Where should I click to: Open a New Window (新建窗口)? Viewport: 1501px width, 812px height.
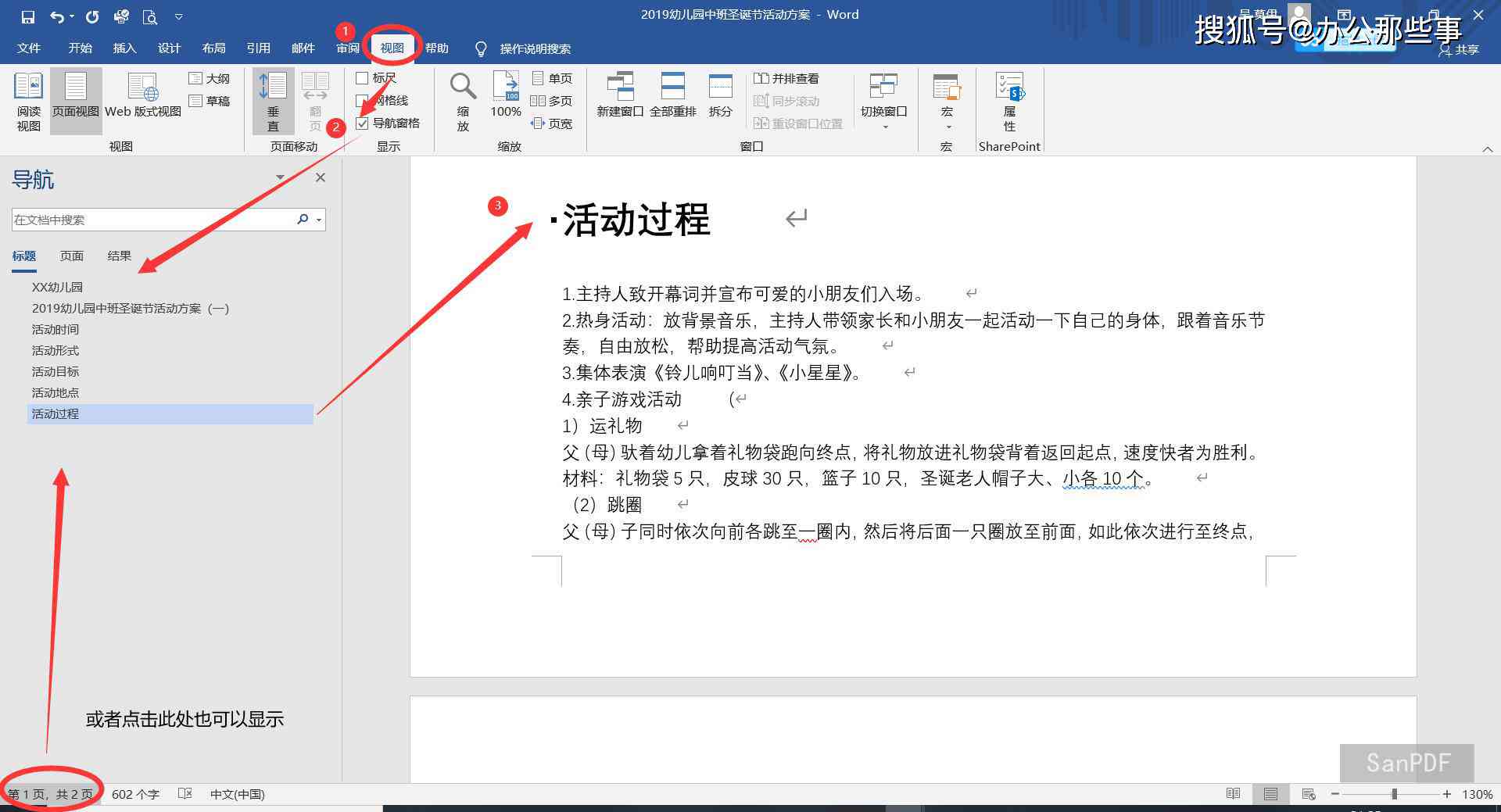[x=620, y=95]
